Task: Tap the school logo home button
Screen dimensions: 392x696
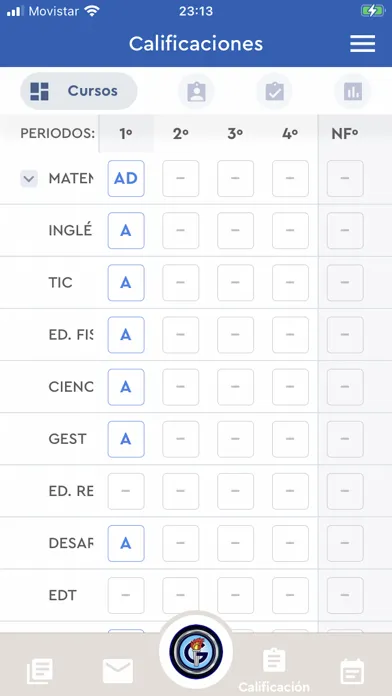Action: (196, 652)
